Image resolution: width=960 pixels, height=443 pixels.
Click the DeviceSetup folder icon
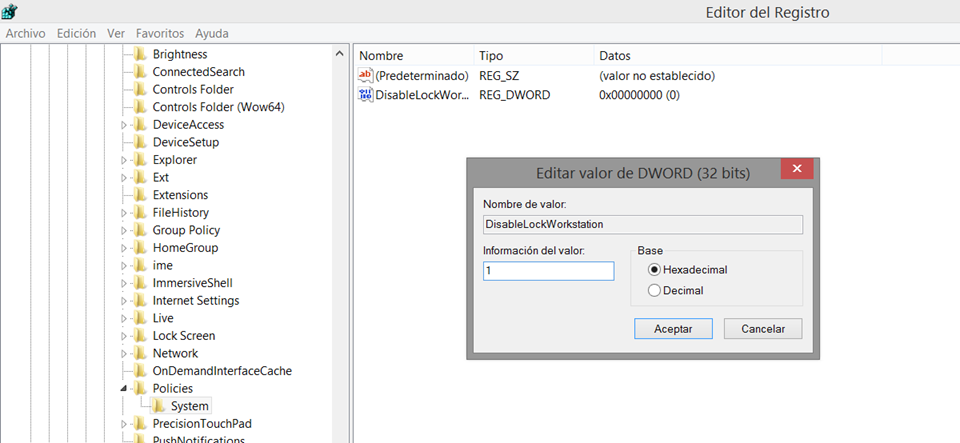[x=140, y=143]
